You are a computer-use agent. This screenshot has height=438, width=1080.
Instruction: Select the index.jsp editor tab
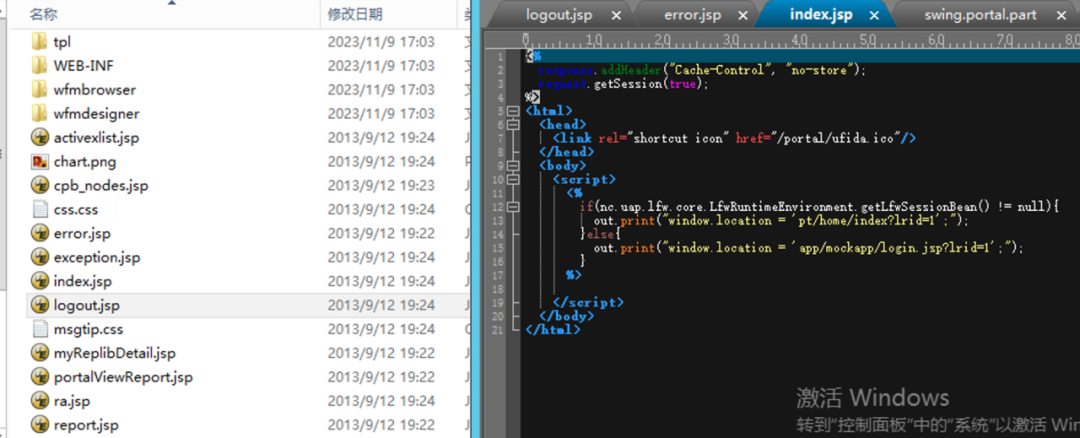point(821,15)
